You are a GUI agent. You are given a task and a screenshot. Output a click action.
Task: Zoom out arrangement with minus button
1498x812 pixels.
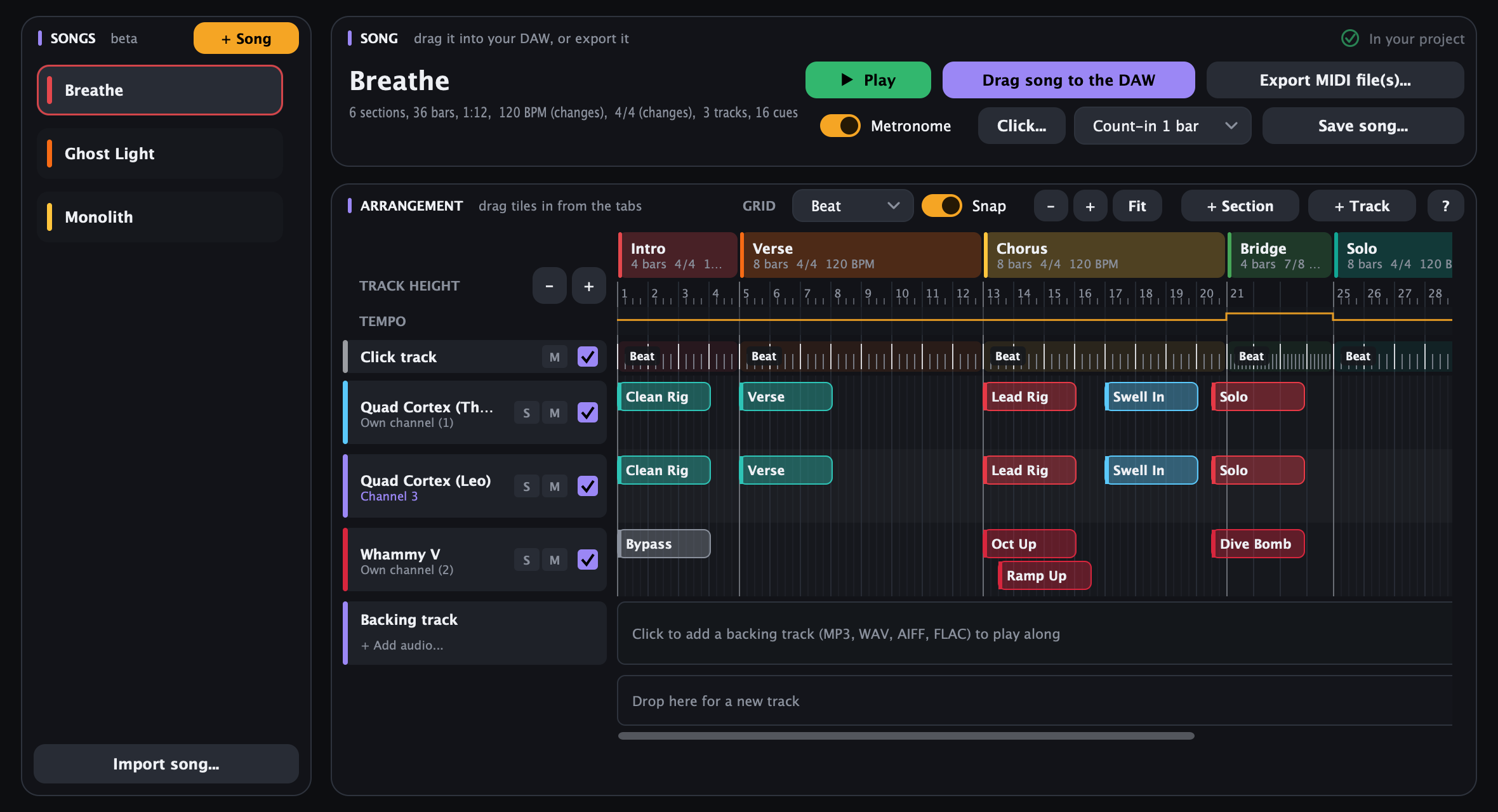(x=1051, y=206)
